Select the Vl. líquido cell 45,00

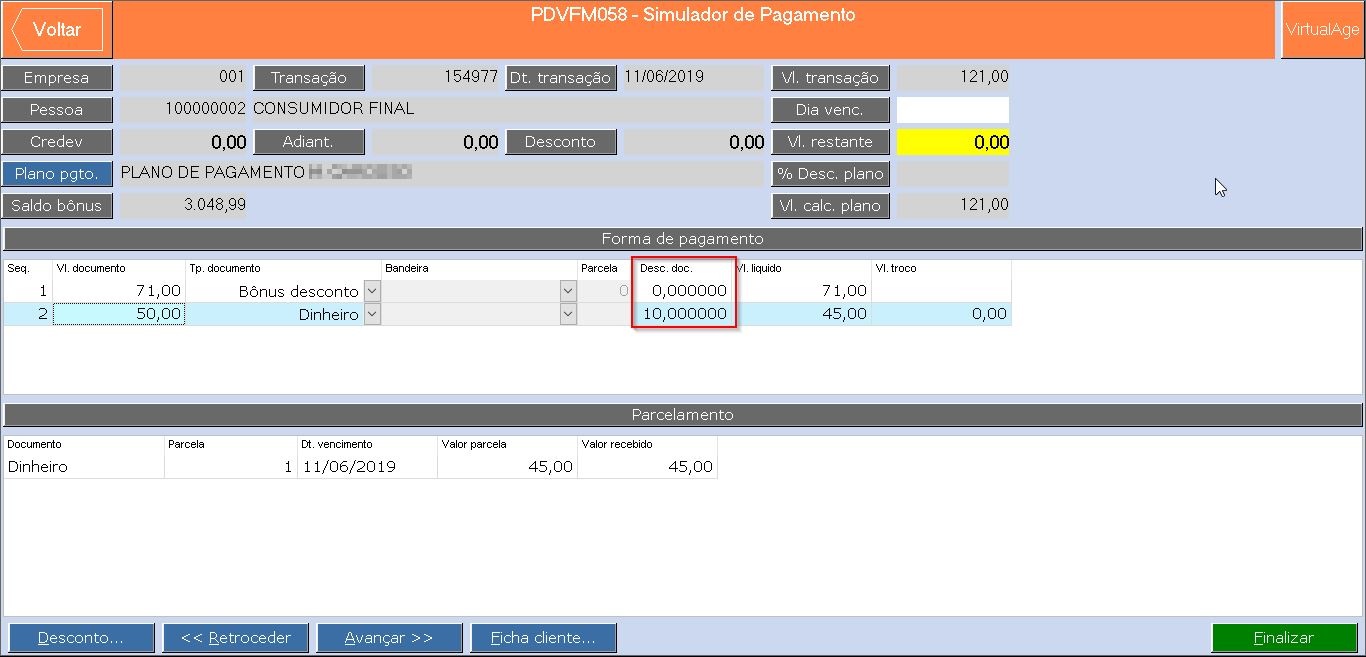tap(802, 314)
